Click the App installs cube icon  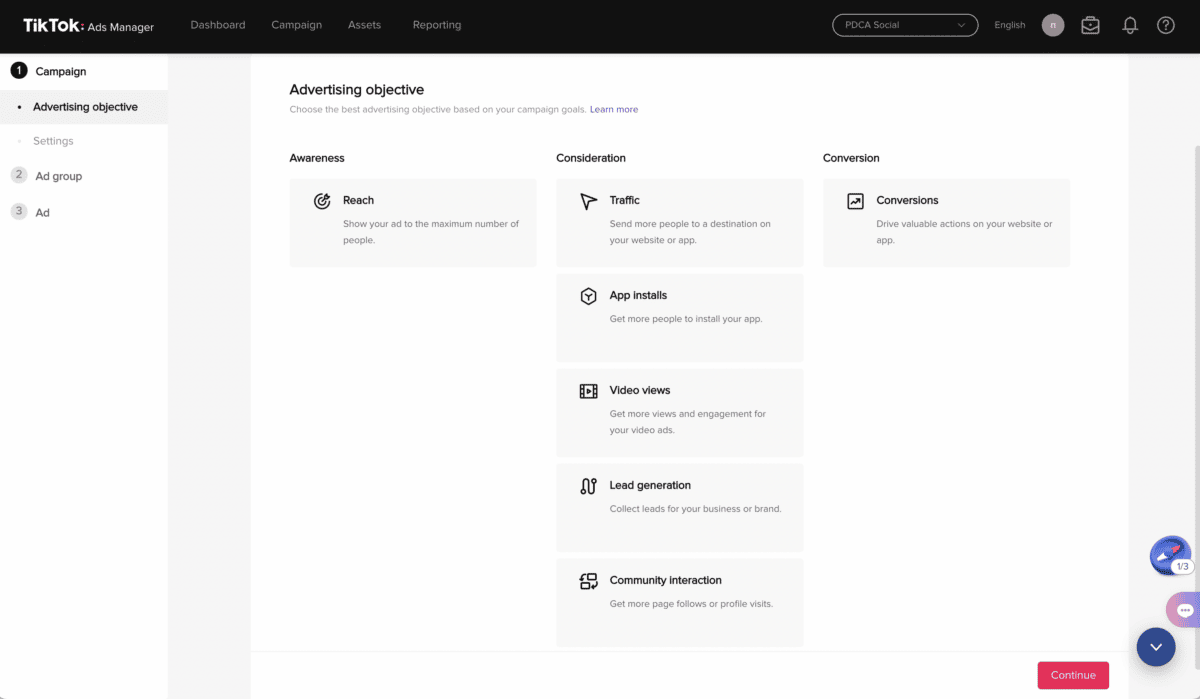(x=588, y=296)
